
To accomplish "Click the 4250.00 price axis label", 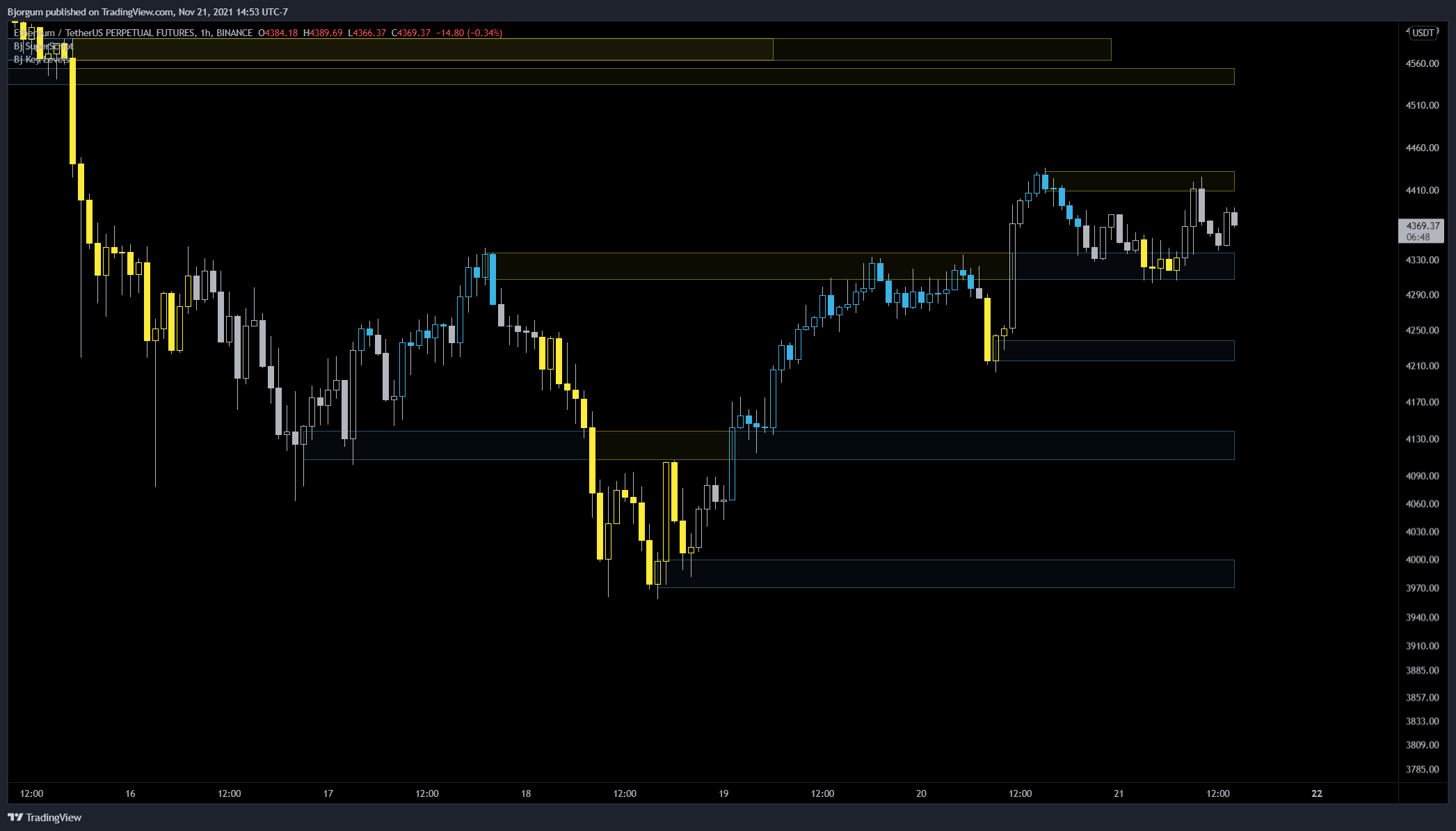I will coord(1422,330).
